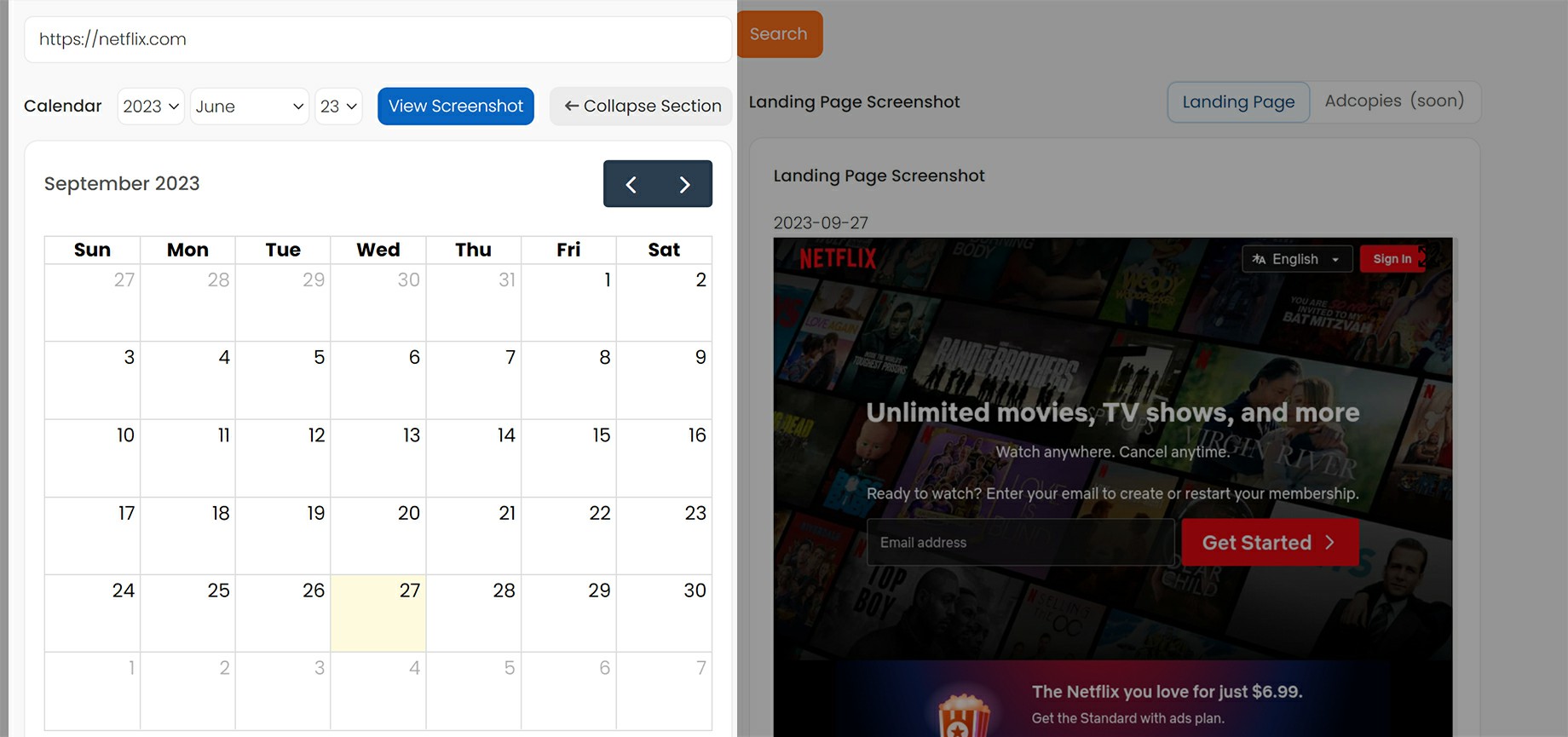Select September 14 in calendar
The width and height of the screenshot is (1568, 737).
(x=474, y=458)
